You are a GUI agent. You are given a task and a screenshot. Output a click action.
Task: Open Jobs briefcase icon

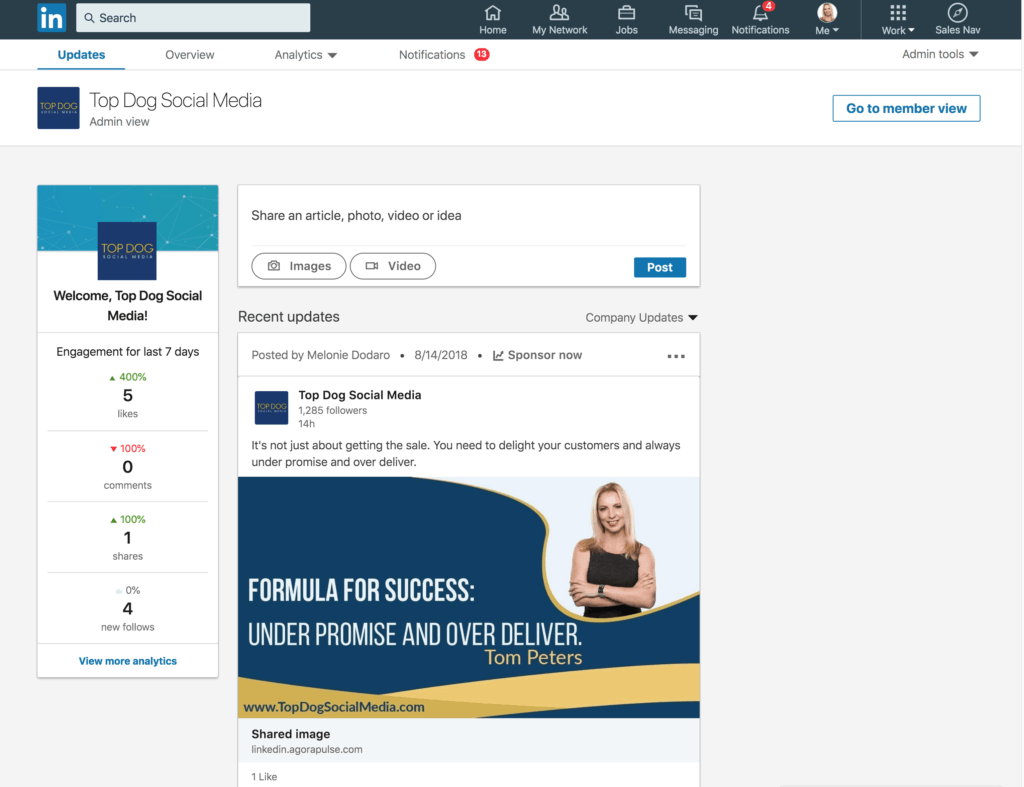(x=626, y=13)
